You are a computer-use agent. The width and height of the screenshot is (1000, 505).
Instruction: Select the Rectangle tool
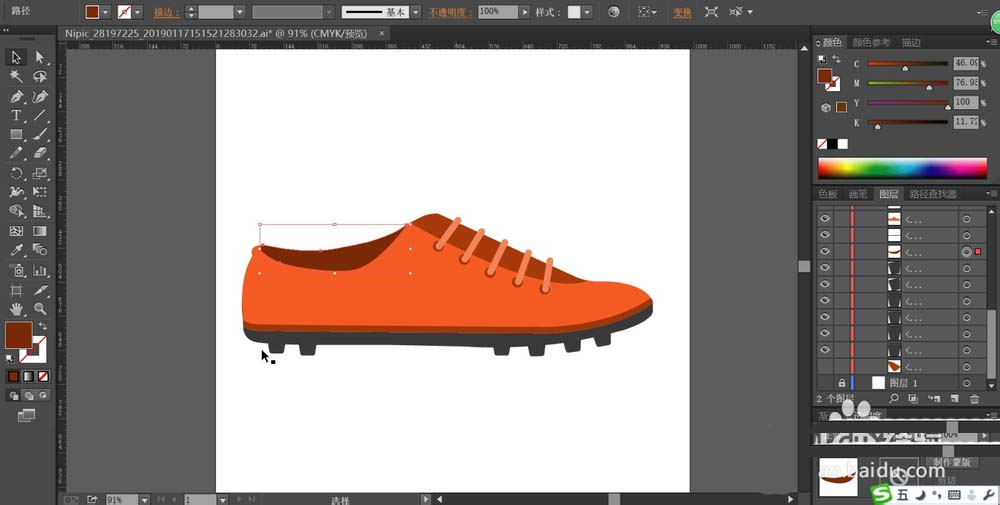16,135
